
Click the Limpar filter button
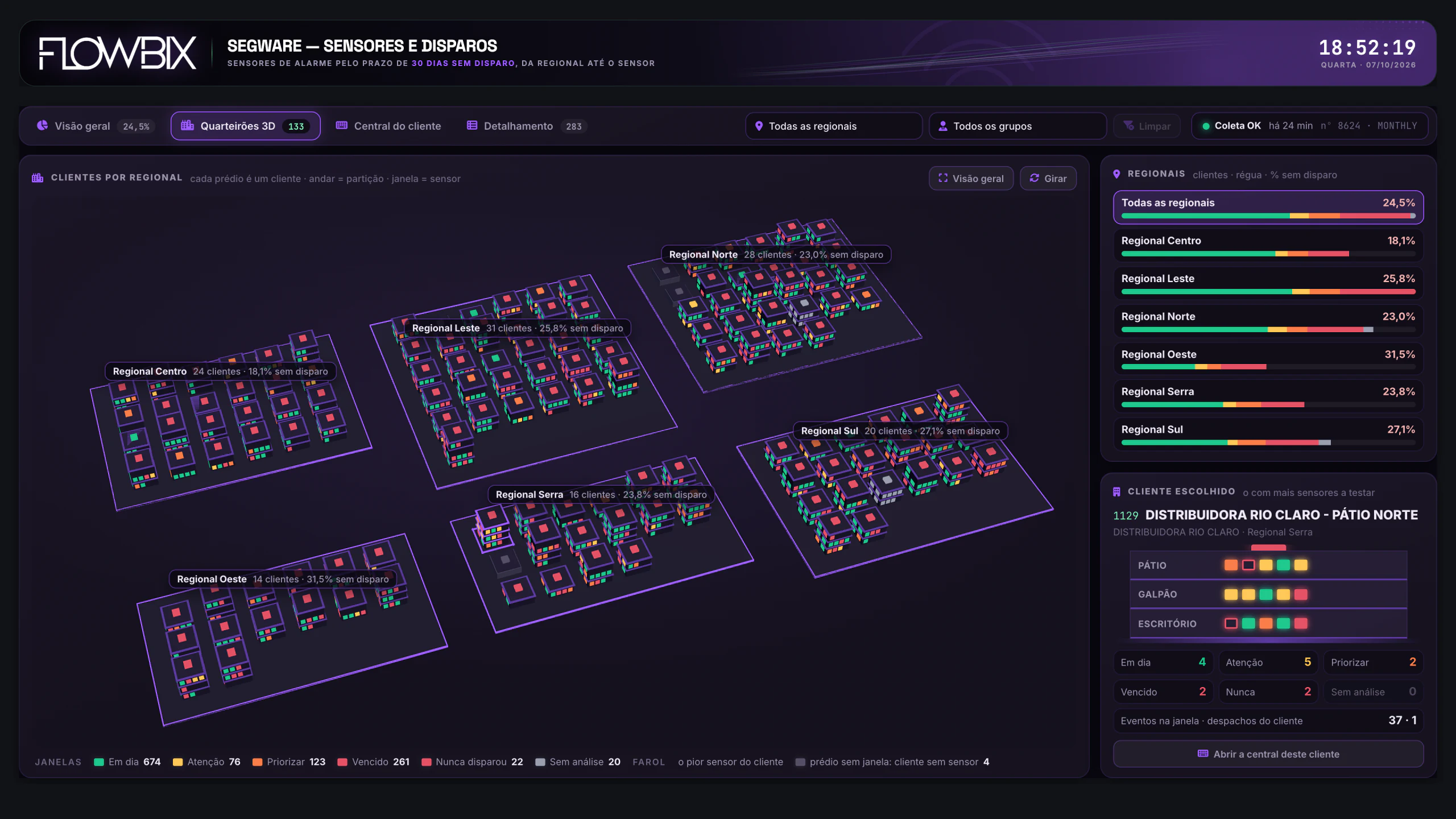click(1147, 126)
